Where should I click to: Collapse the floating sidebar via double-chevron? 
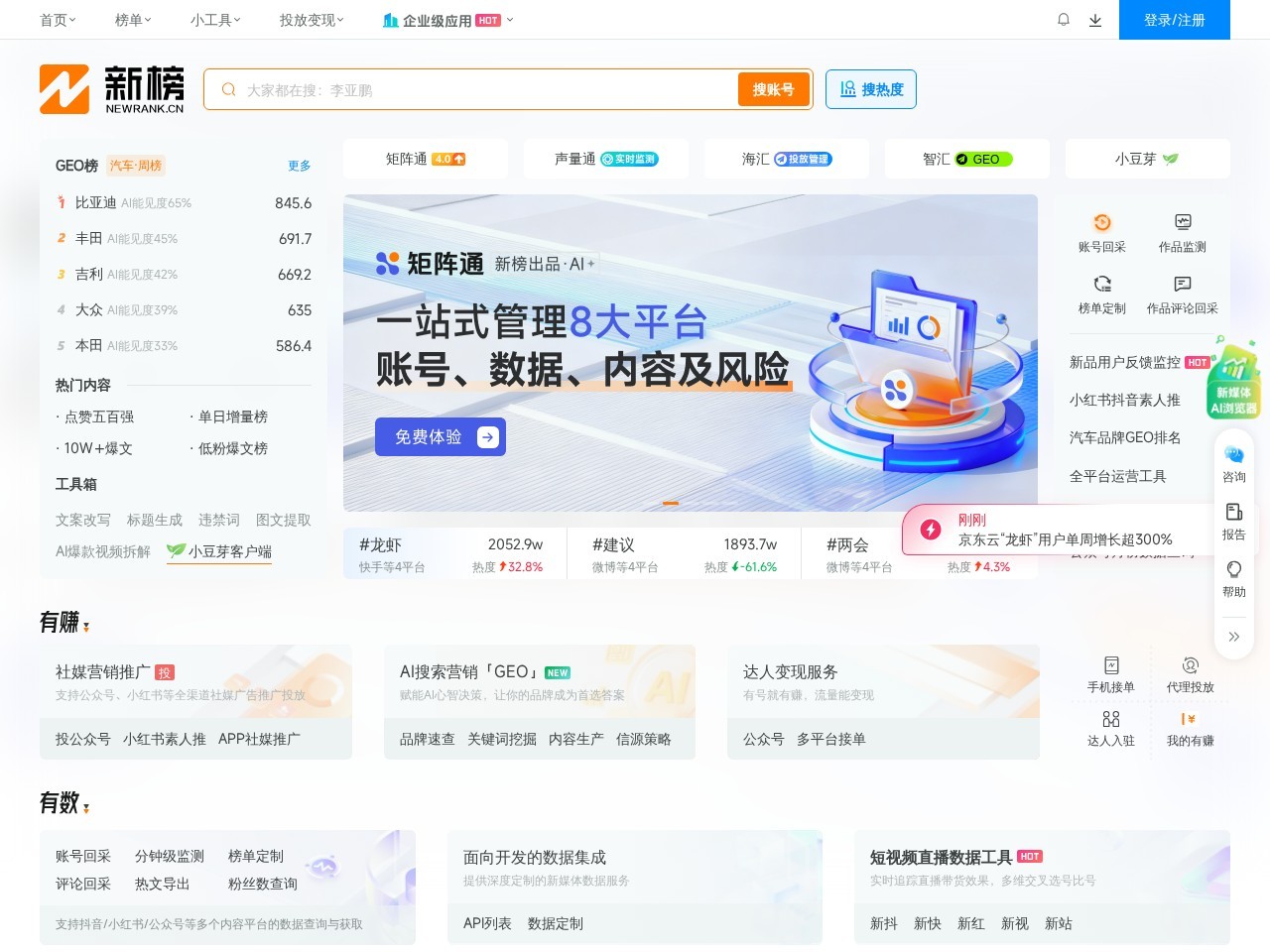[1233, 637]
